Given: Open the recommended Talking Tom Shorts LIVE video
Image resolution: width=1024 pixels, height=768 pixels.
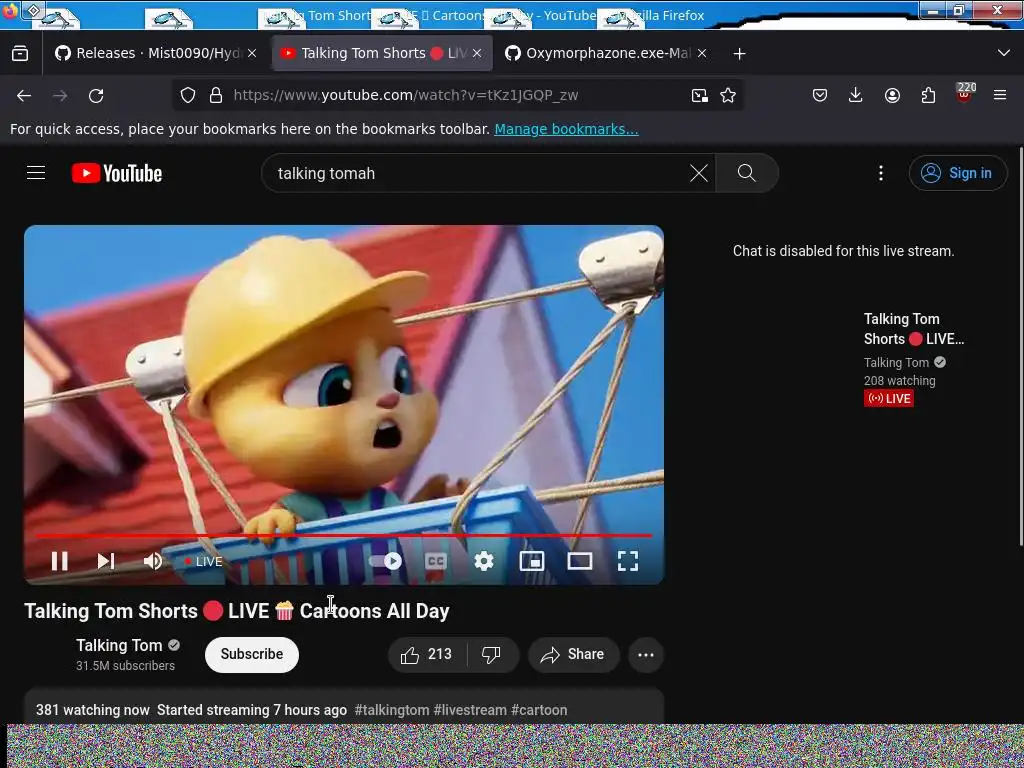Looking at the screenshot, I should click(x=914, y=328).
